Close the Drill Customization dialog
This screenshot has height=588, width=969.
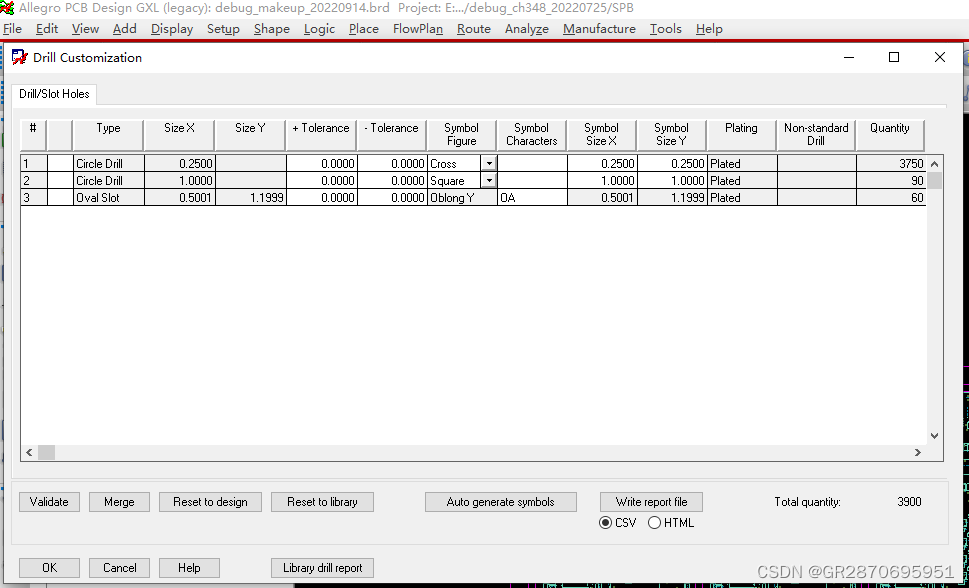pos(940,58)
